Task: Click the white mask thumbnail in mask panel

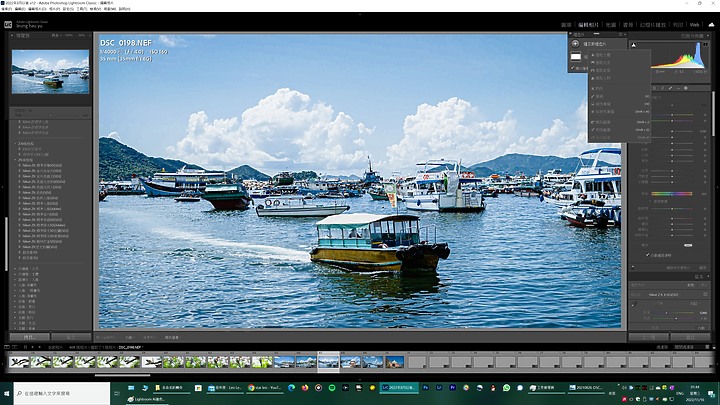Action: (x=576, y=56)
